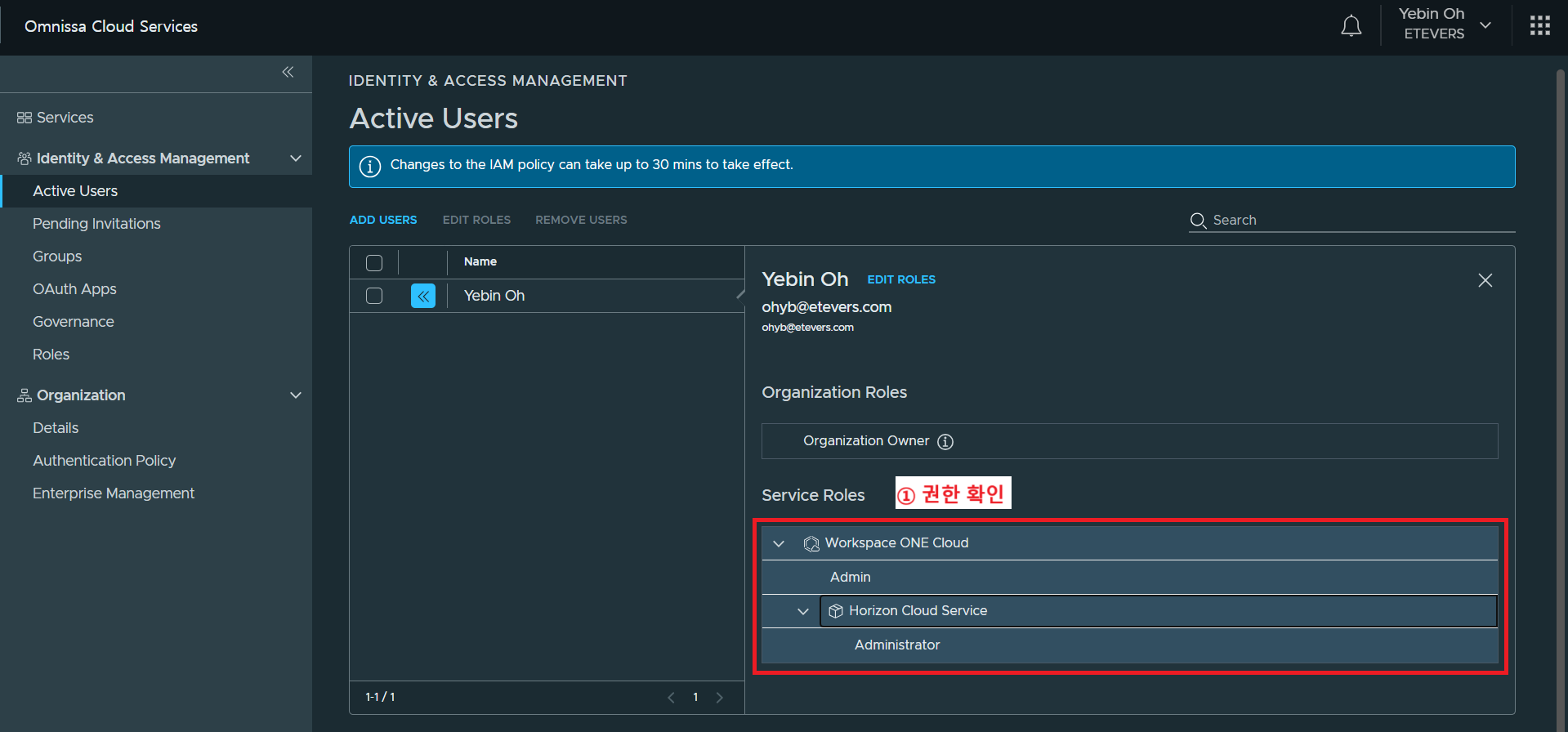Collapse the left sidebar with double-chevron icon
This screenshot has height=732, width=1568.
click(288, 72)
